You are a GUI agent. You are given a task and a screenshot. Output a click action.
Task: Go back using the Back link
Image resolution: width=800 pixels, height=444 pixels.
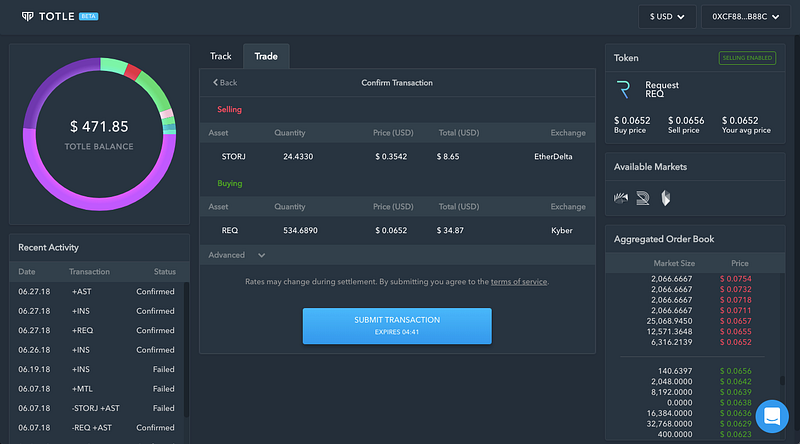click(225, 83)
